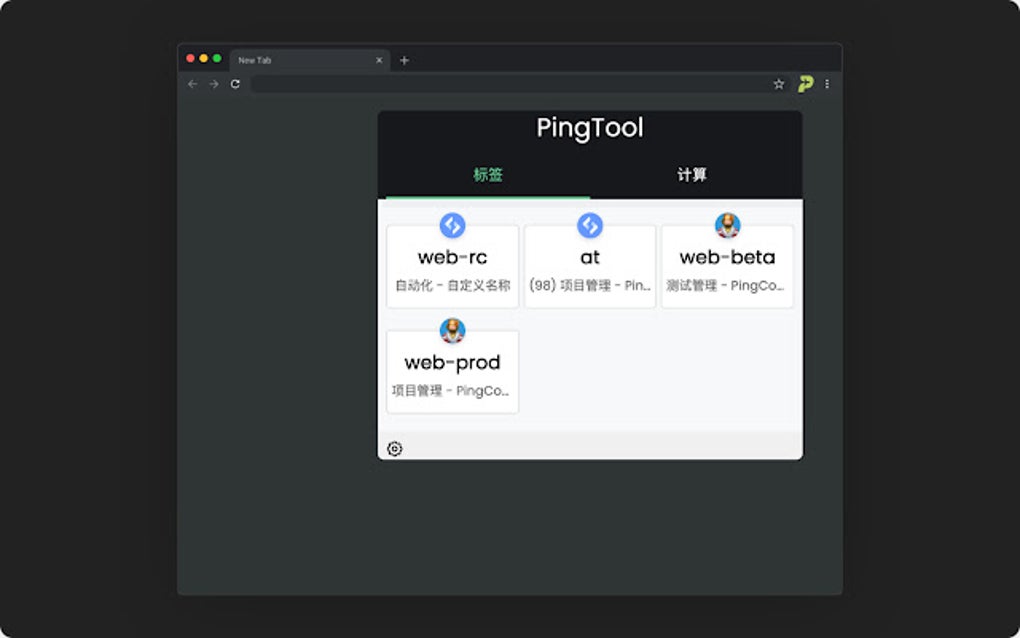This screenshot has height=638, width=1020.
Task: Click web-prod's 项目管理 - PingCo... text
Action: tap(450, 391)
